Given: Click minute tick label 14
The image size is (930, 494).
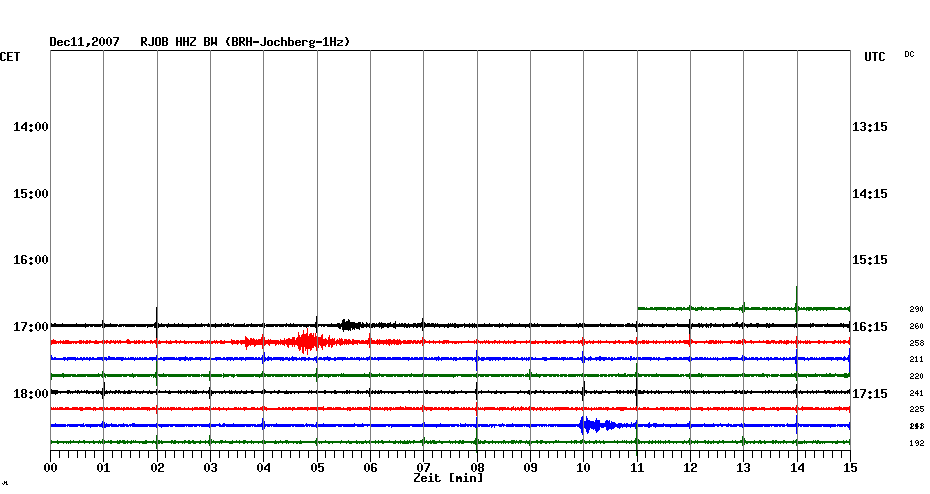Looking at the screenshot, I should (797, 467).
